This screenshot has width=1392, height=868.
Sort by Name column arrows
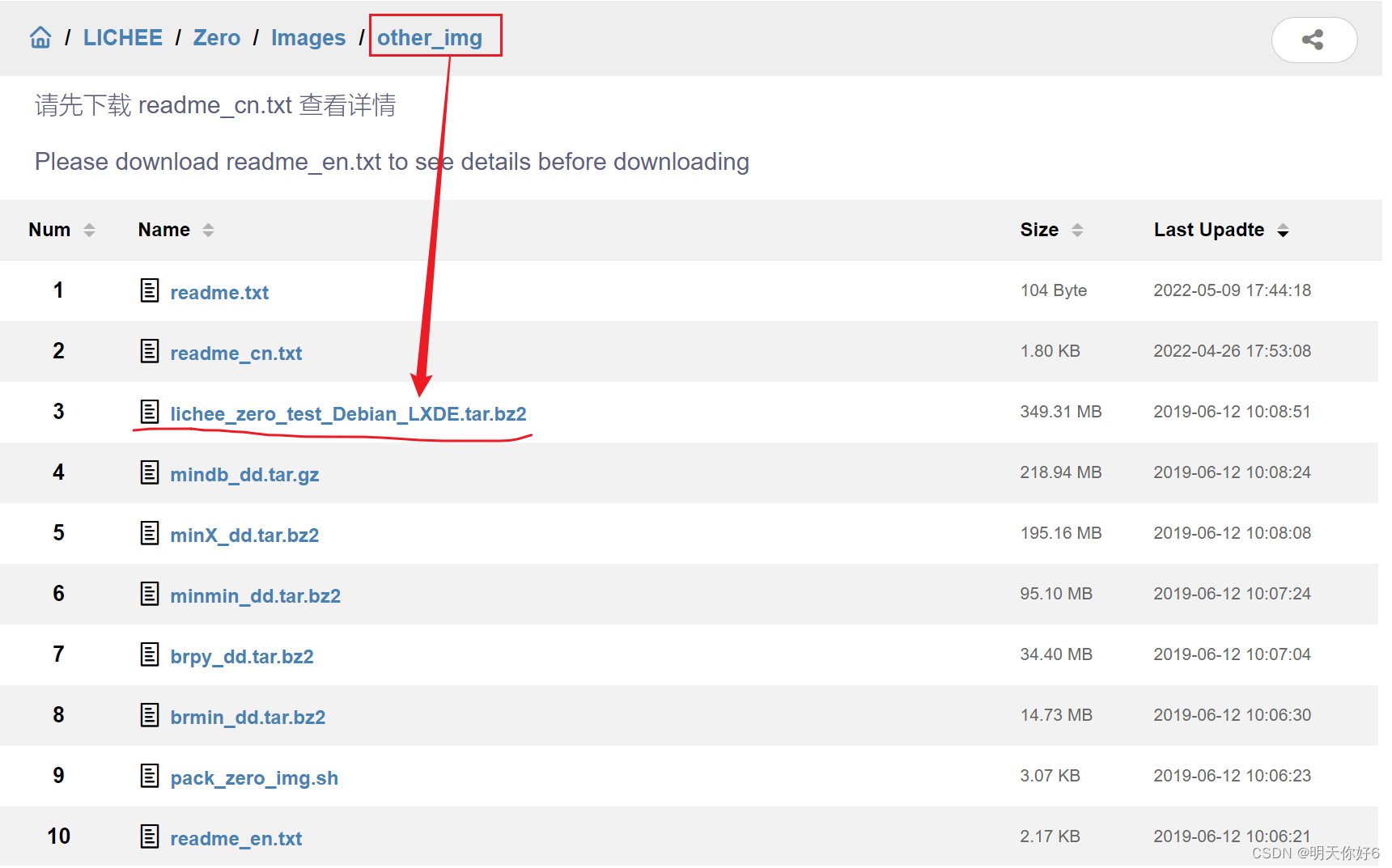[x=208, y=231]
